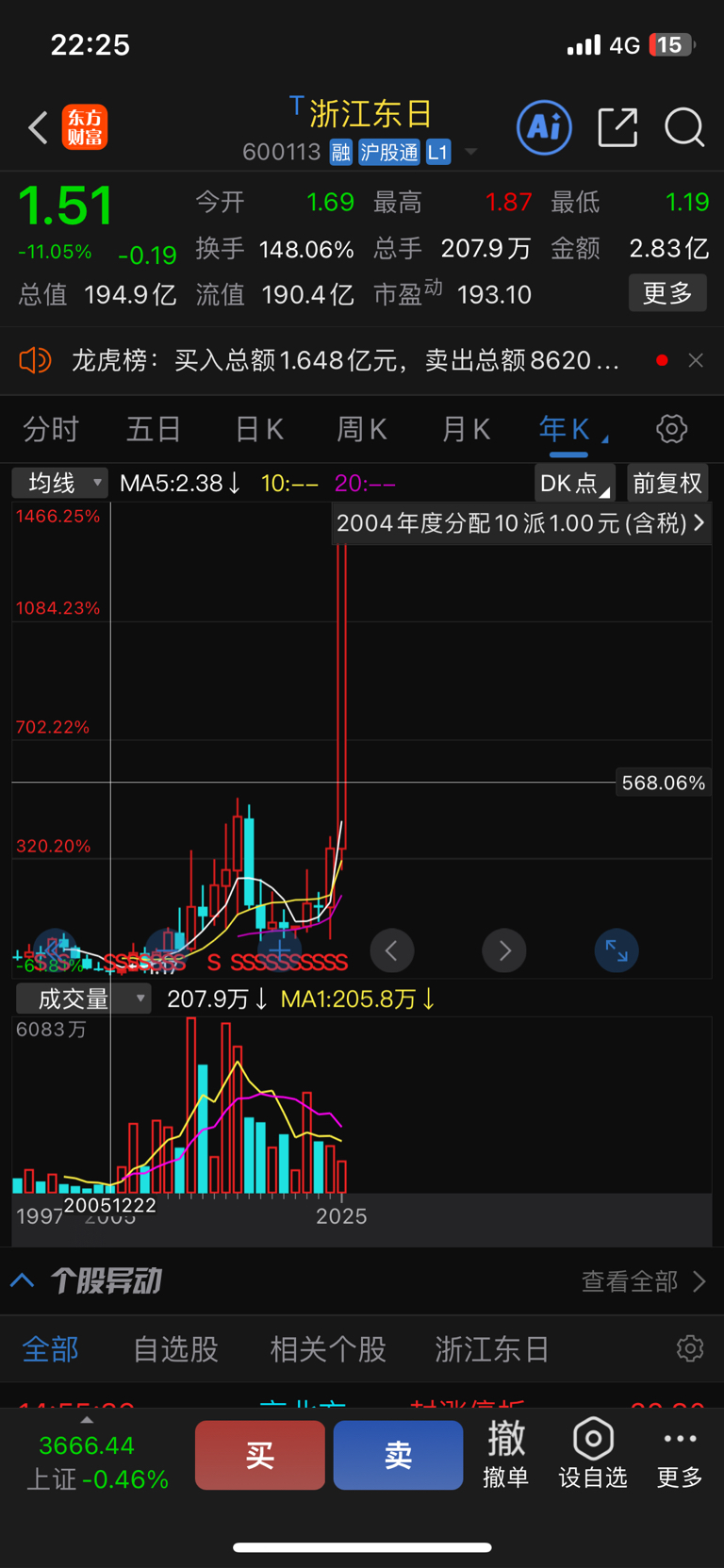Expand chart to fullscreen icon
The image size is (724, 1568).
(617, 950)
